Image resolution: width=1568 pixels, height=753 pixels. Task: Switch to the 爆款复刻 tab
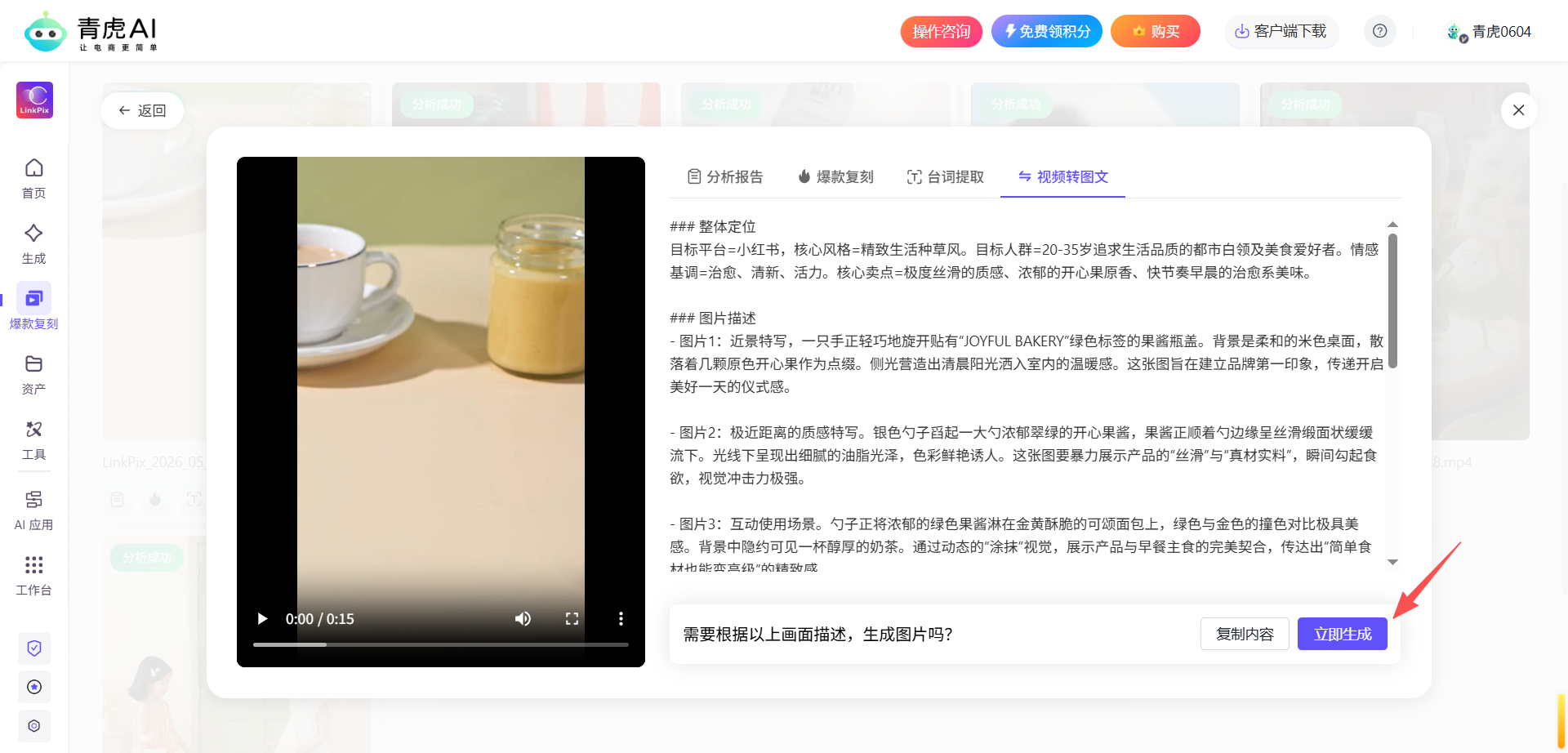pos(835,176)
